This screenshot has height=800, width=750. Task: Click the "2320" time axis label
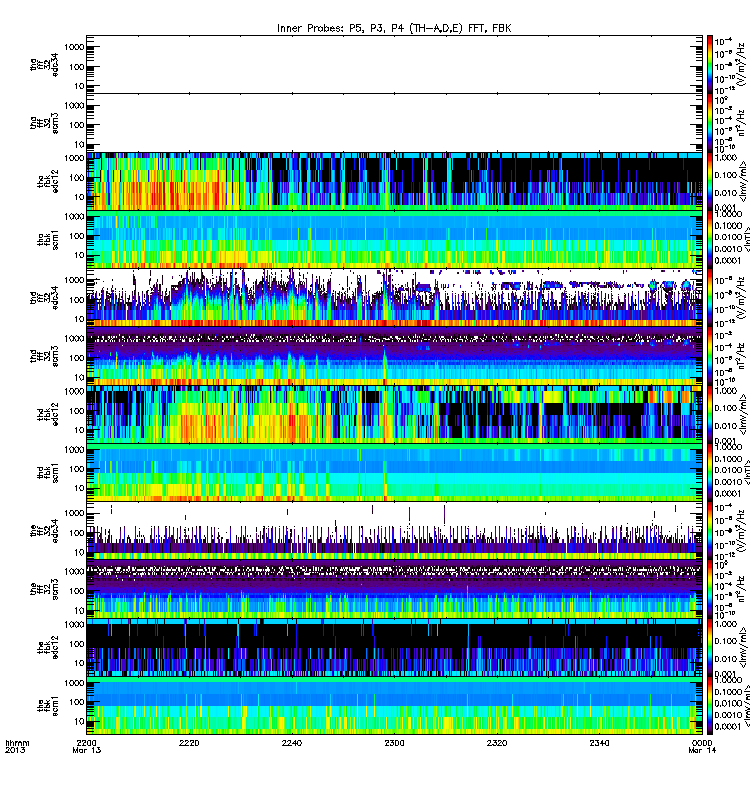click(497, 743)
